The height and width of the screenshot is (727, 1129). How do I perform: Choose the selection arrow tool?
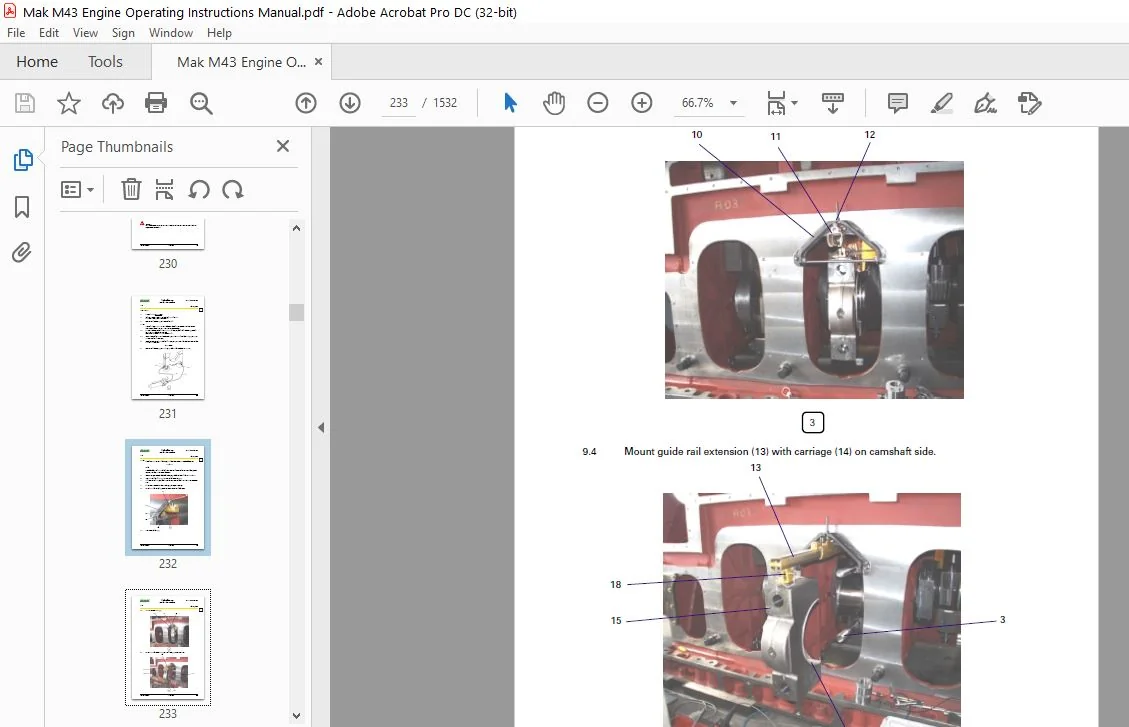[x=510, y=103]
